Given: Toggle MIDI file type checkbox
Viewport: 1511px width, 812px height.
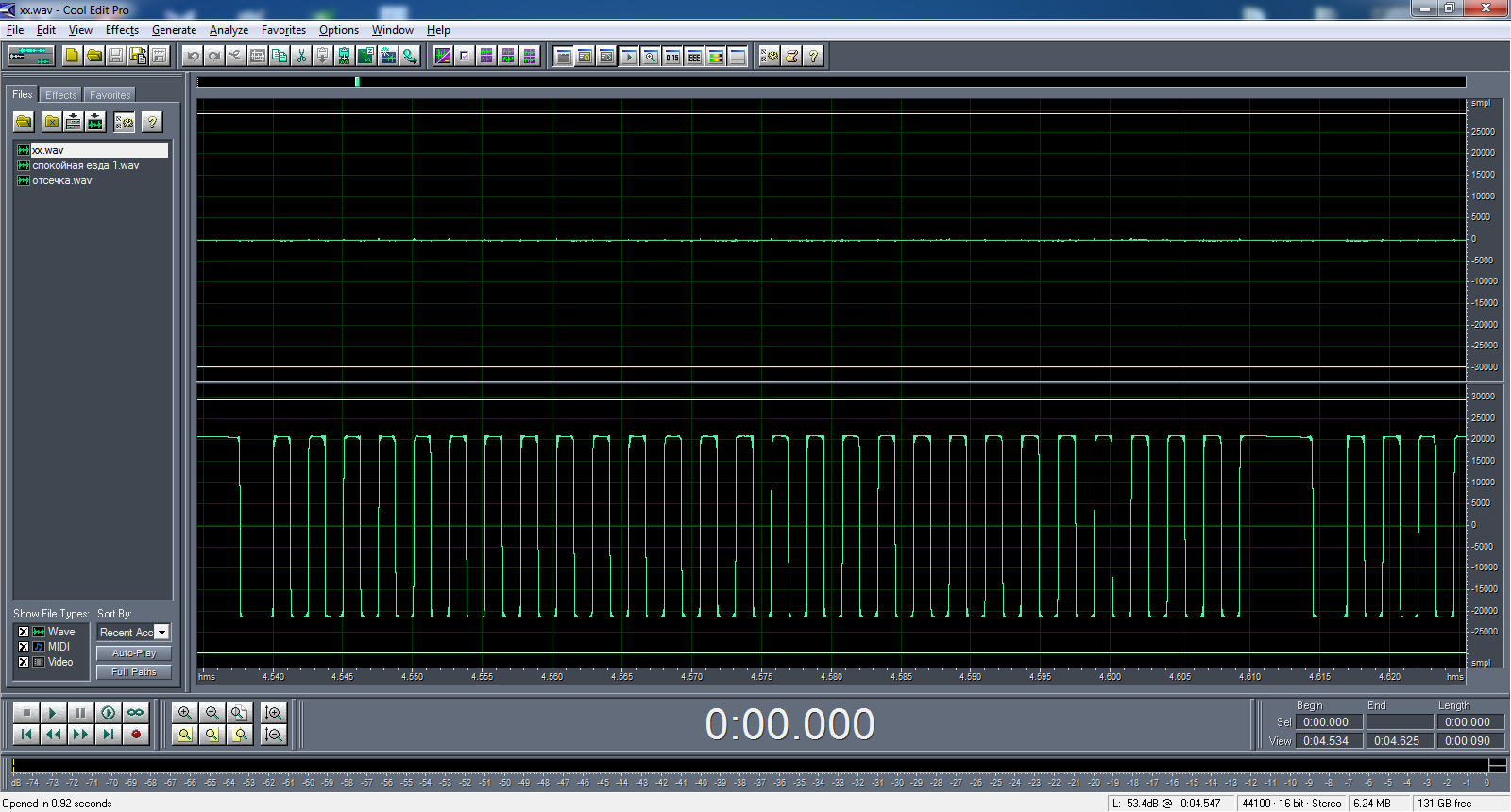Looking at the screenshot, I should tap(24, 647).
